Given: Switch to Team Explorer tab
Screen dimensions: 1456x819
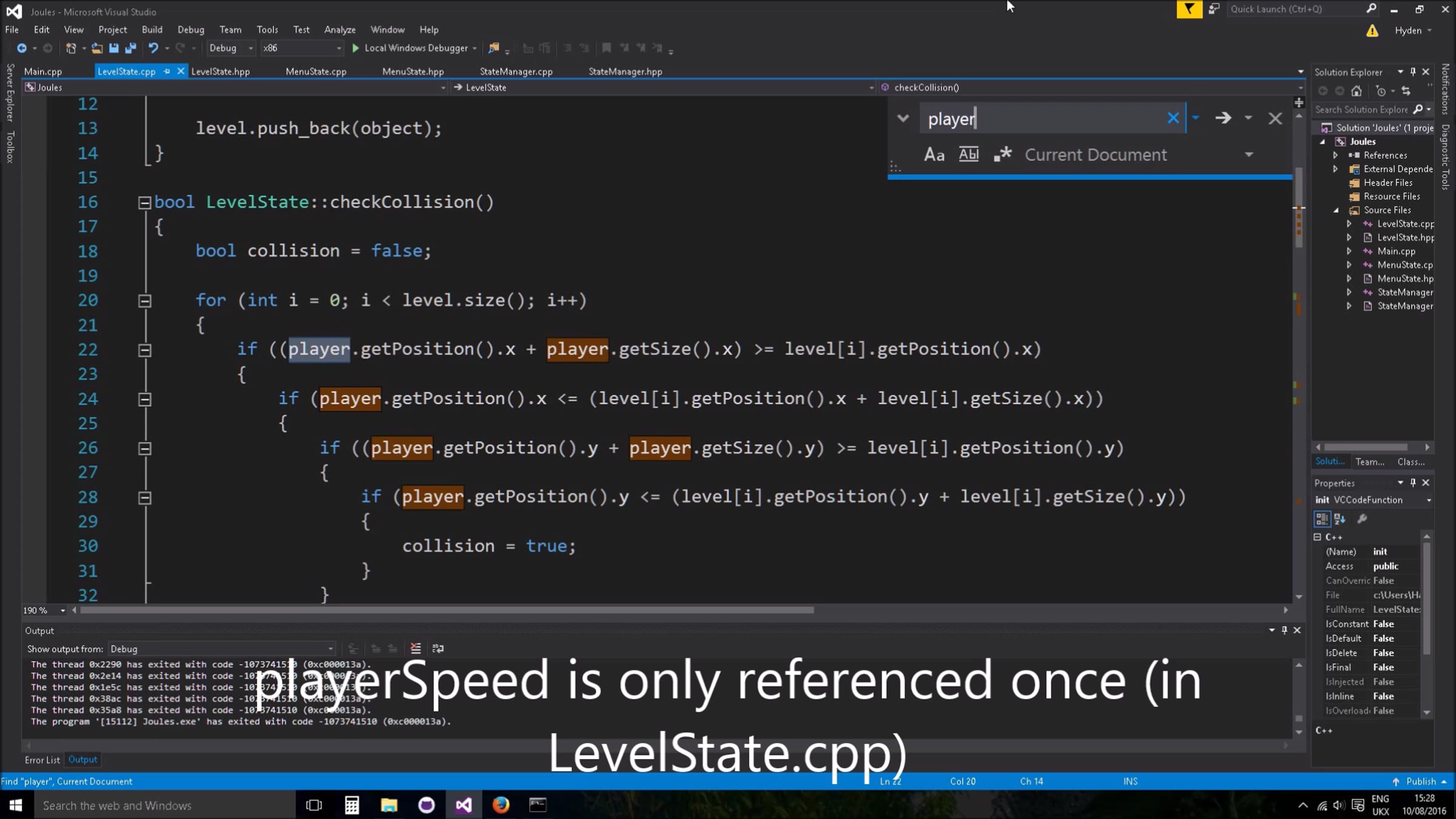Looking at the screenshot, I should [1370, 462].
